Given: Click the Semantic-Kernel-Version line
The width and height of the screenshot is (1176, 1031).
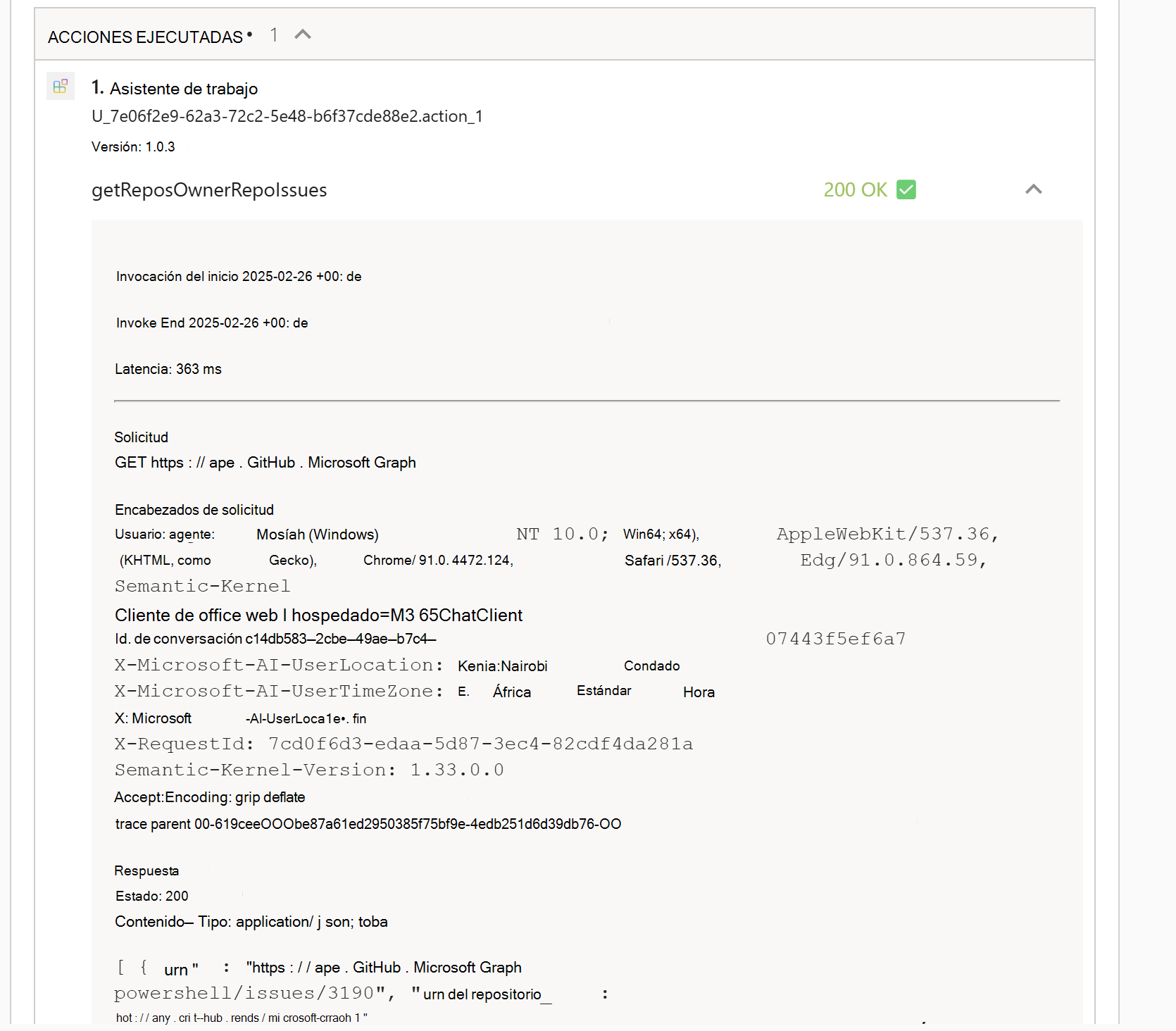Looking at the screenshot, I should [x=308, y=770].
